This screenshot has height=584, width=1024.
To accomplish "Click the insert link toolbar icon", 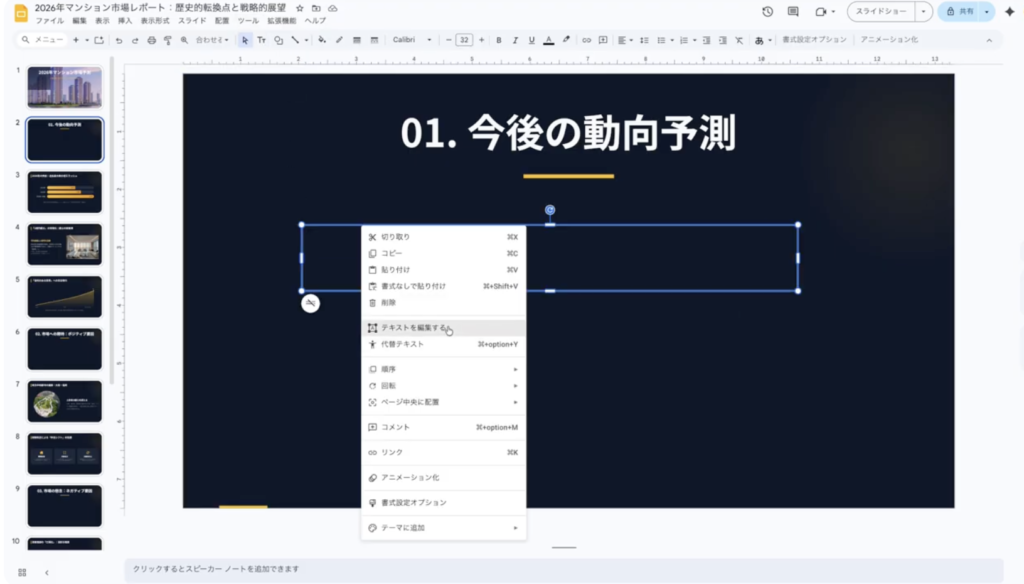I will coord(587,40).
